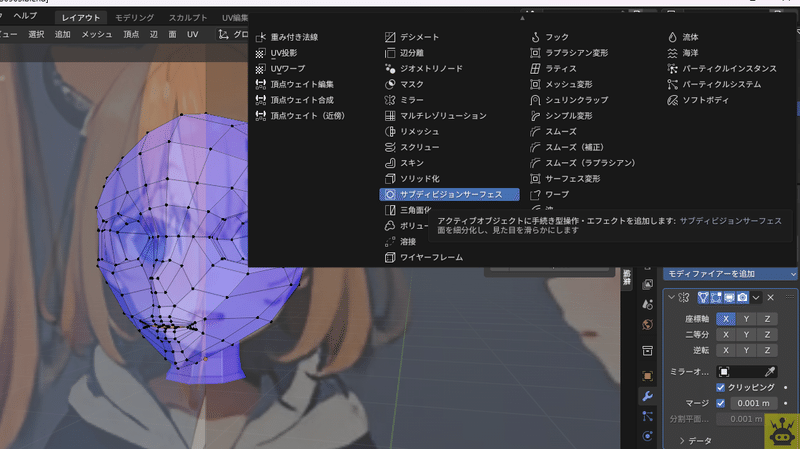Expand the データ section
The width and height of the screenshot is (800, 449).
coord(695,441)
